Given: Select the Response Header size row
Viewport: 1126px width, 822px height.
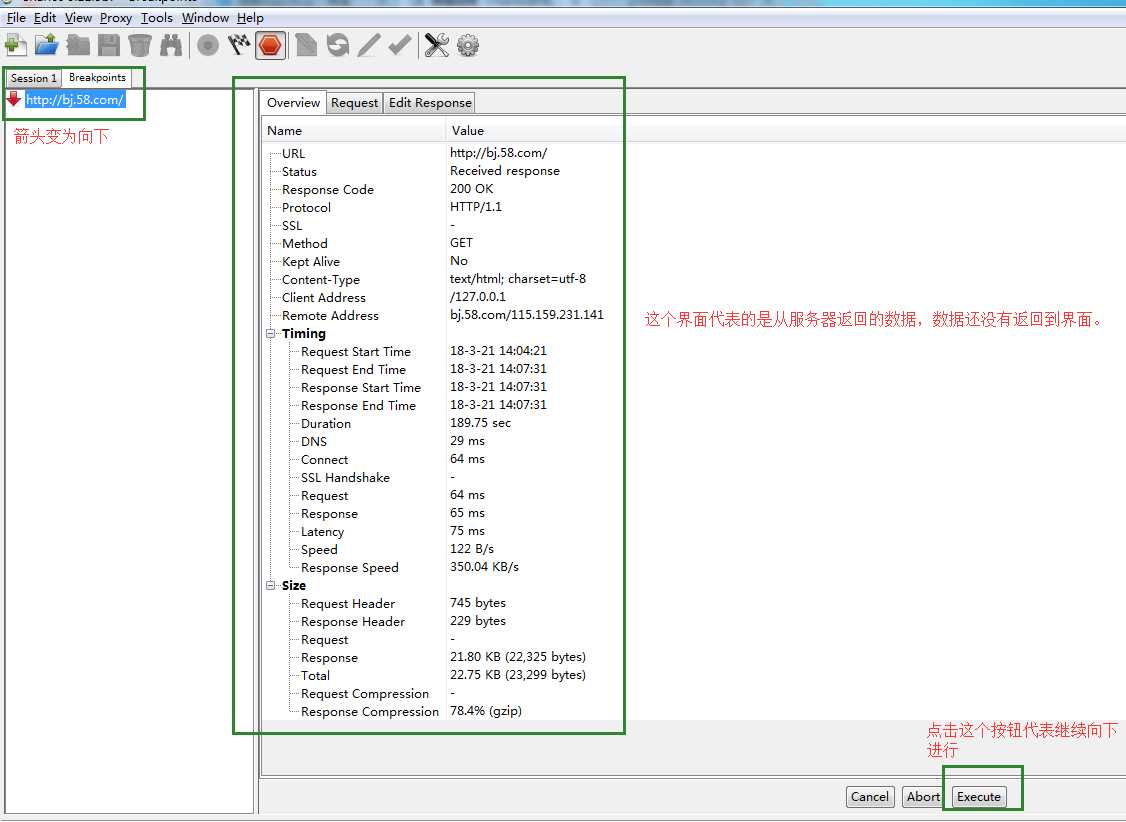Looking at the screenshot, I should (x=442, y=621).
